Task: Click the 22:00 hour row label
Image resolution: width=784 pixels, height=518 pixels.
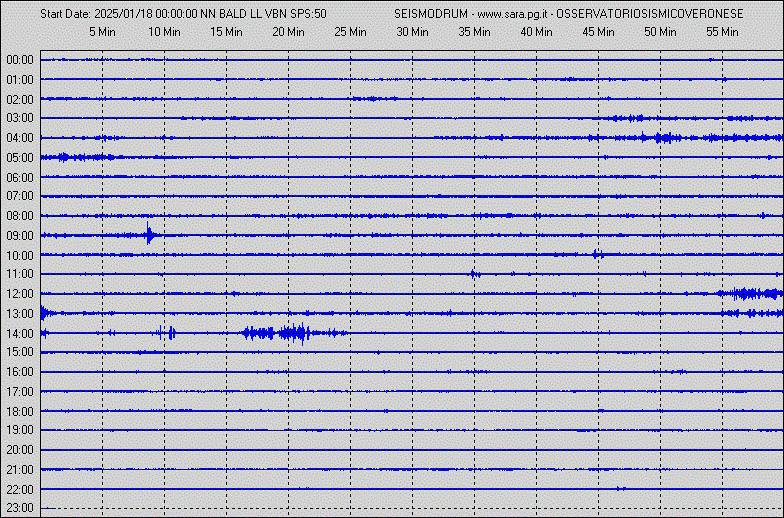Action: point(20,490)
